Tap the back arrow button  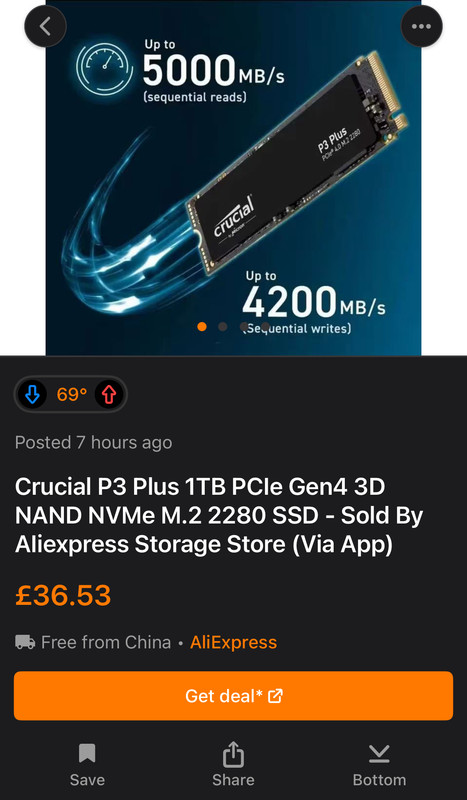(x=45, y=26)
